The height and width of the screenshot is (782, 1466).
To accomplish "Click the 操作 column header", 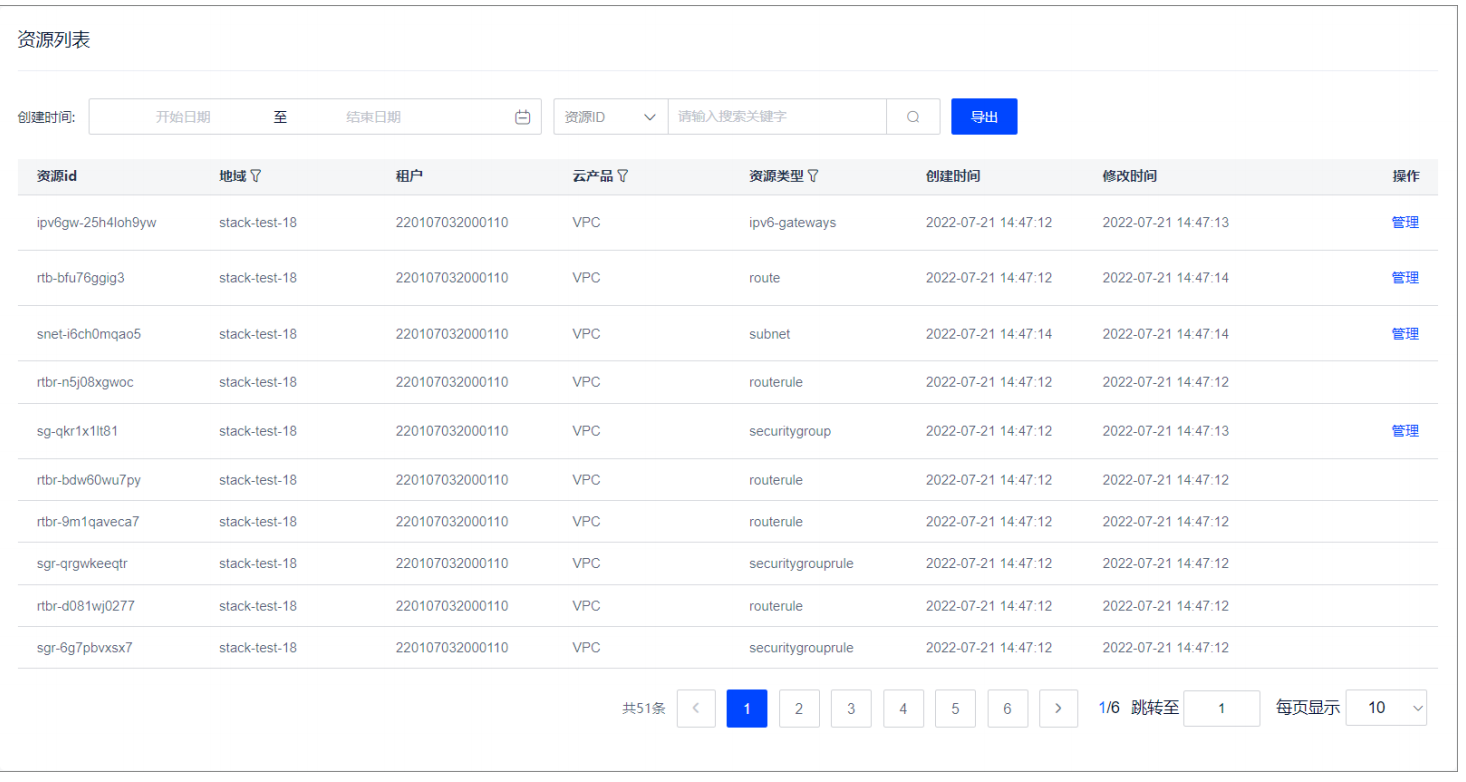I will pos(1405,176).
